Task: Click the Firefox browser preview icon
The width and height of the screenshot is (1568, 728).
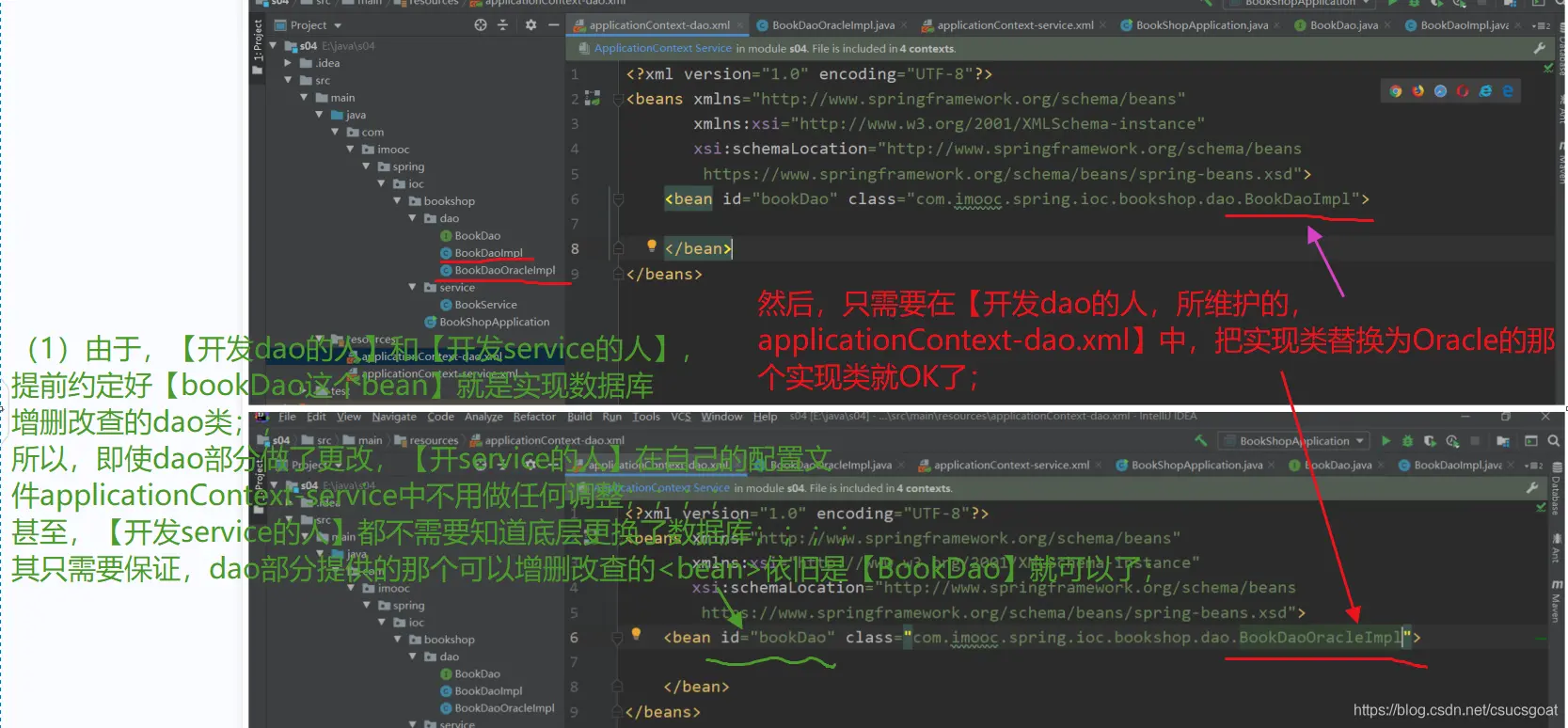Action: click(x=1418, y=91)
